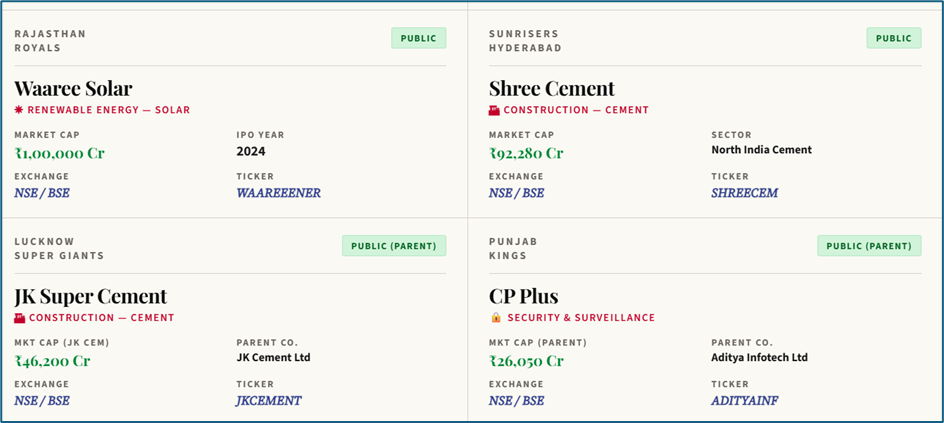Click the cement icon under JK Super Cement
The image size is (944, 423).
click(19, 318)
